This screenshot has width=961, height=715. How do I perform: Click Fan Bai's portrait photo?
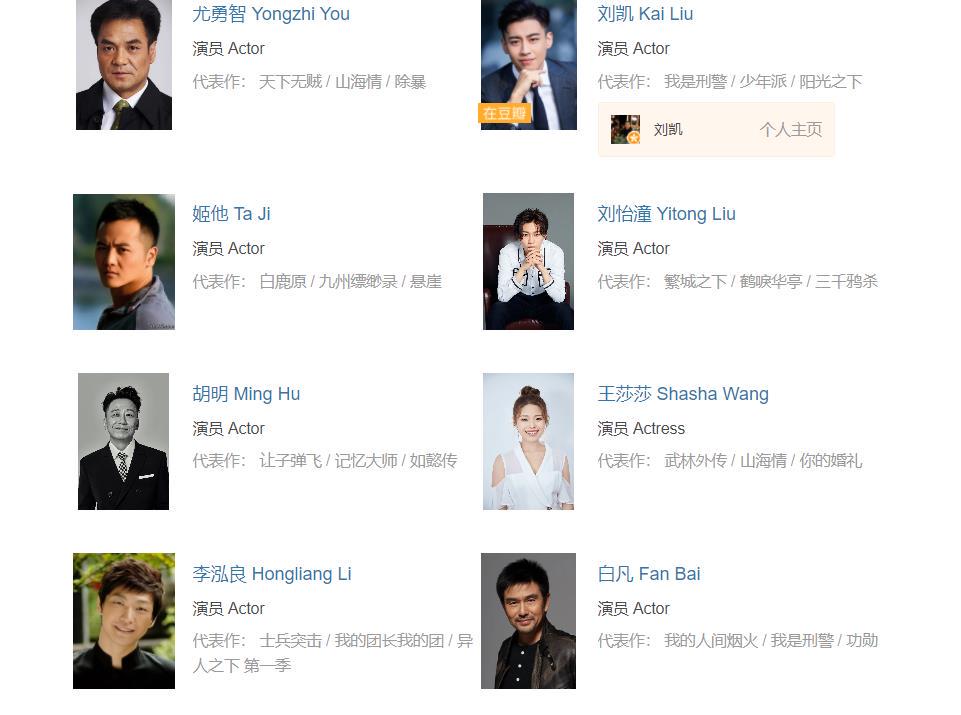pyautogui.click(x=528, y=621)
